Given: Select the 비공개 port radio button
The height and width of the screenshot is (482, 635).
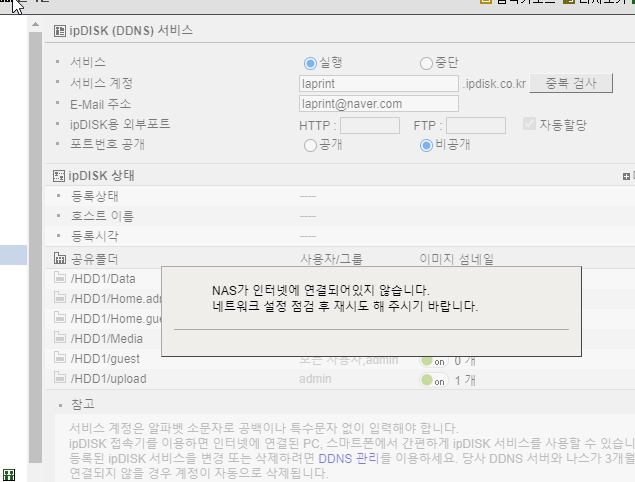Looking at the screenshot, I should pos(426,145).
